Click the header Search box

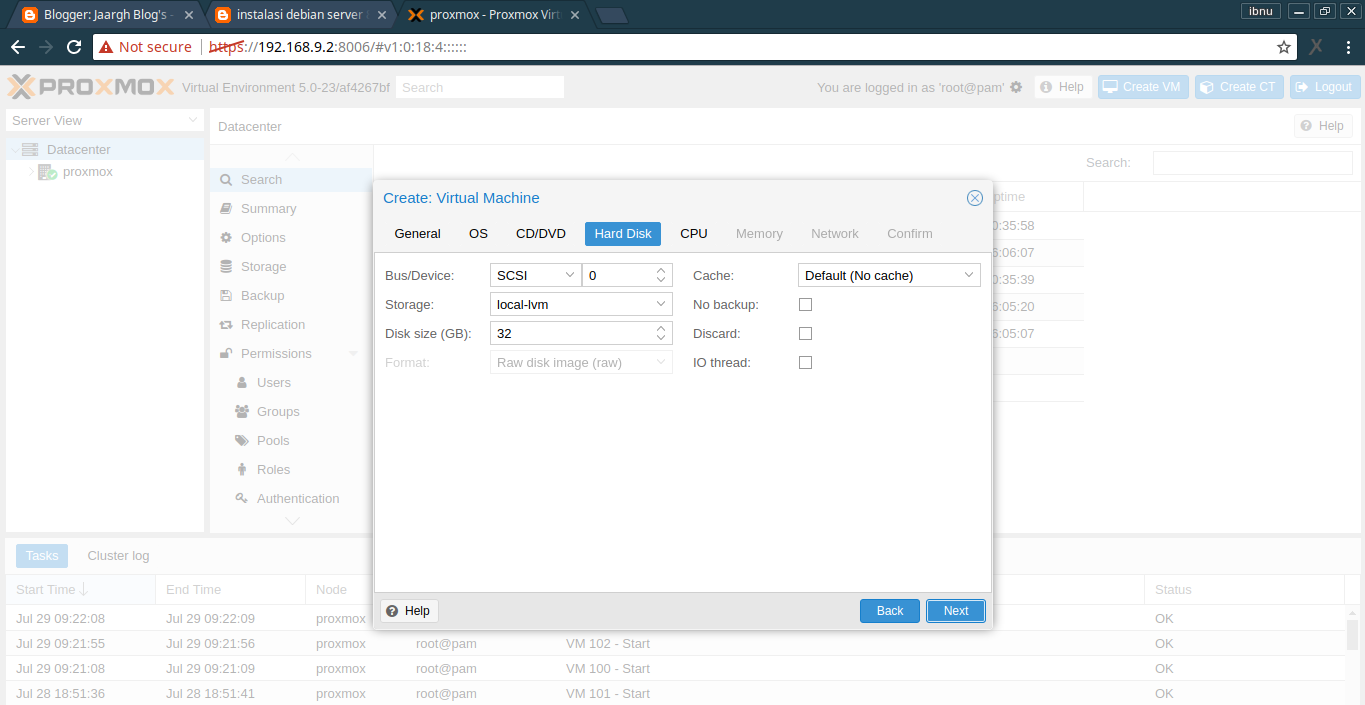(480, 88)
